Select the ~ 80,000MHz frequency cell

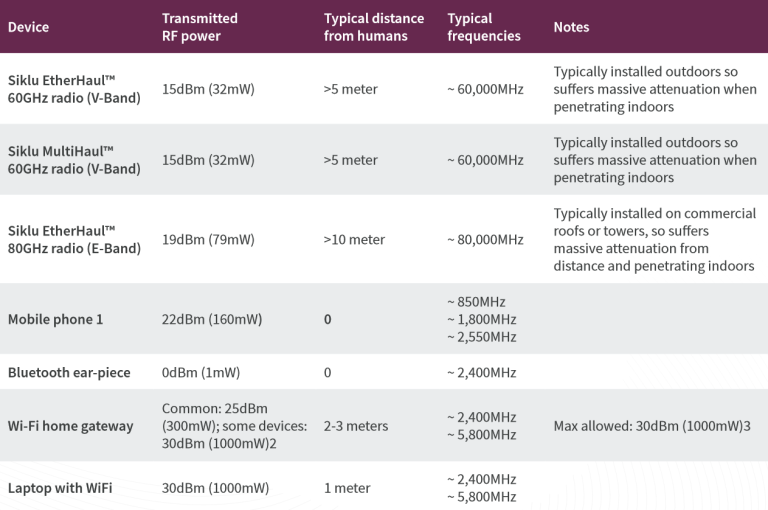pyautogui.click(x=485, y=240)
